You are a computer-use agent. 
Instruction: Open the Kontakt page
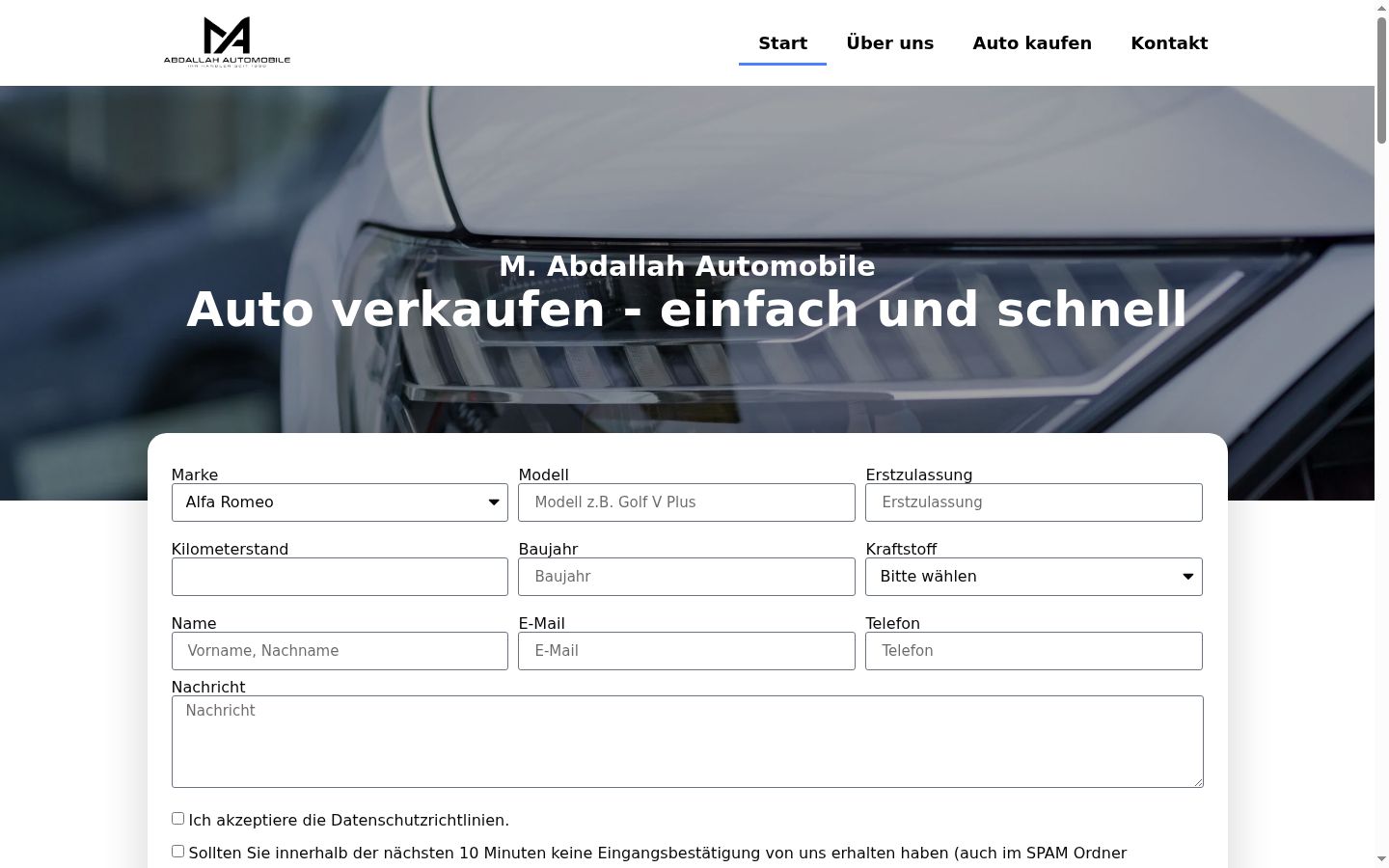1169,43
